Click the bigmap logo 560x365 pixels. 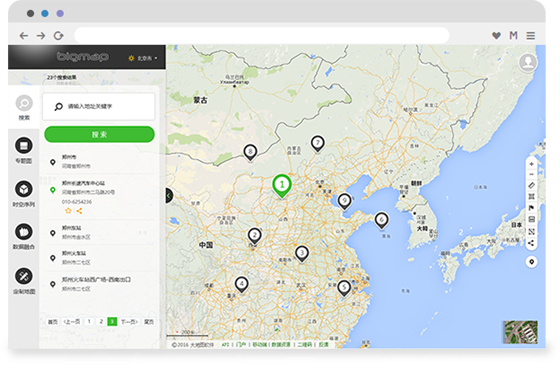point(82,56)
